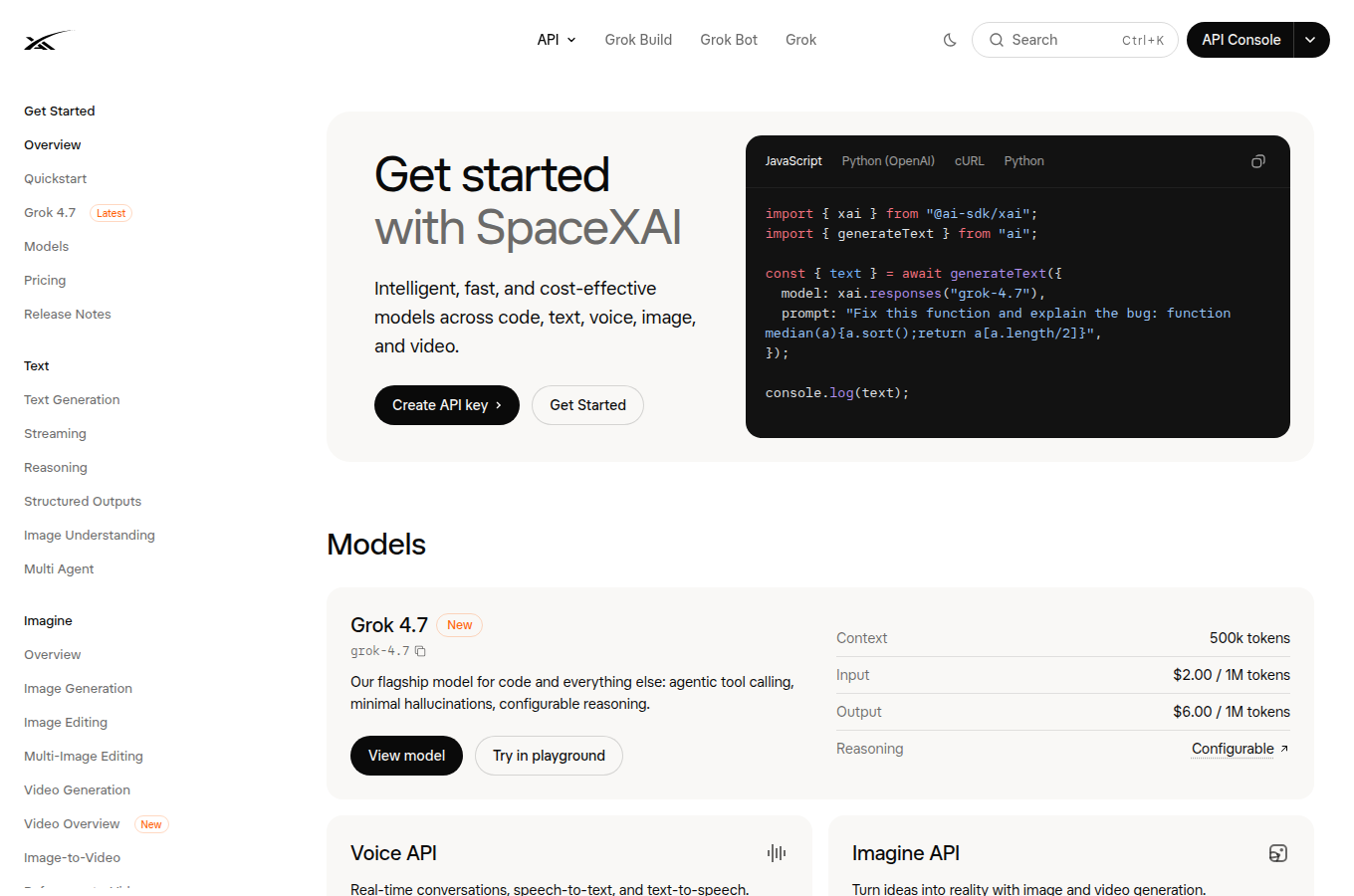Open Streaming in the sidebar
The height and width of the screenshot is (896, 1354).
click(55, 434)
